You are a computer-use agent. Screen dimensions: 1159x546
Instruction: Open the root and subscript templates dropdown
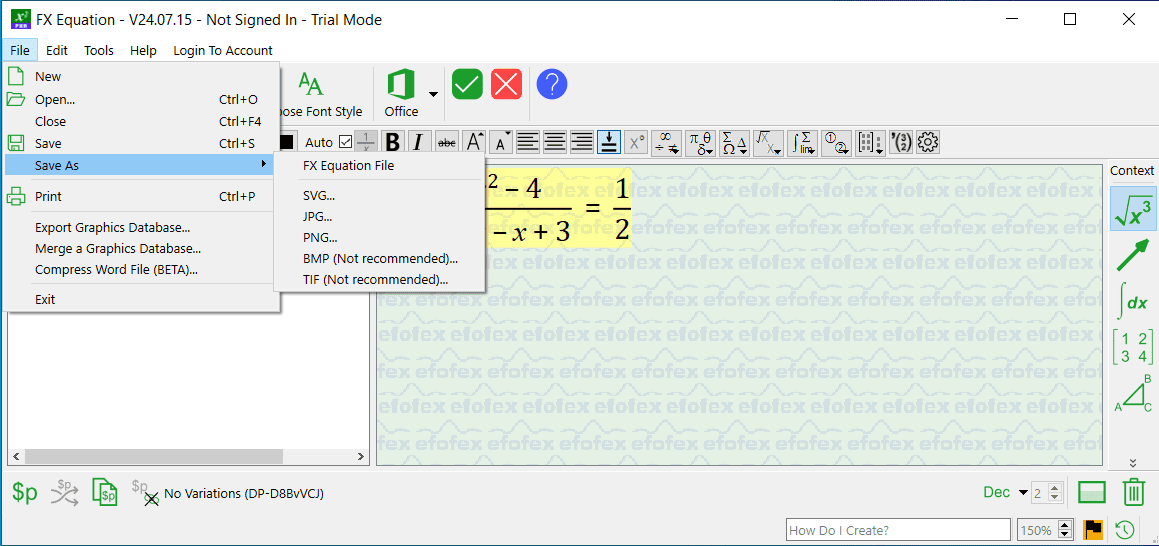(768, 142)
